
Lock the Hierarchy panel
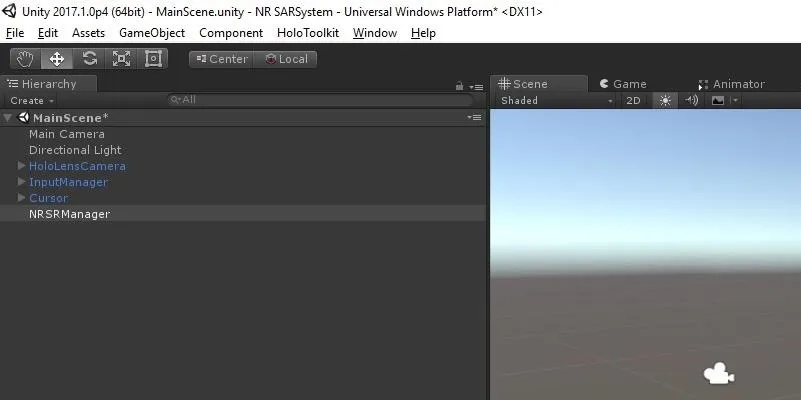pyautogui.click(x=459, y=86)
